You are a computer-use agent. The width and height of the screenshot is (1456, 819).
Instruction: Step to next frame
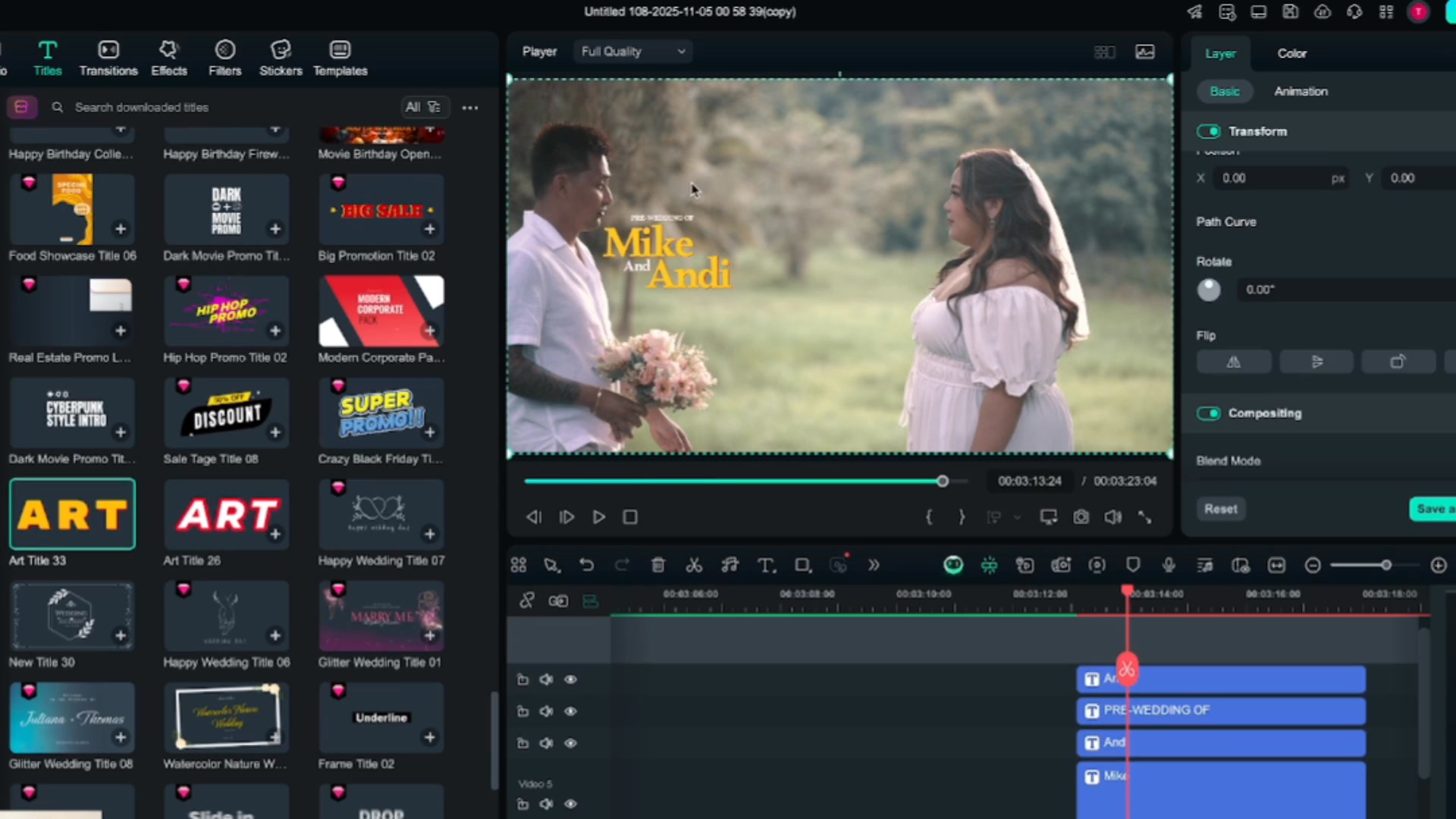[566, 517]
